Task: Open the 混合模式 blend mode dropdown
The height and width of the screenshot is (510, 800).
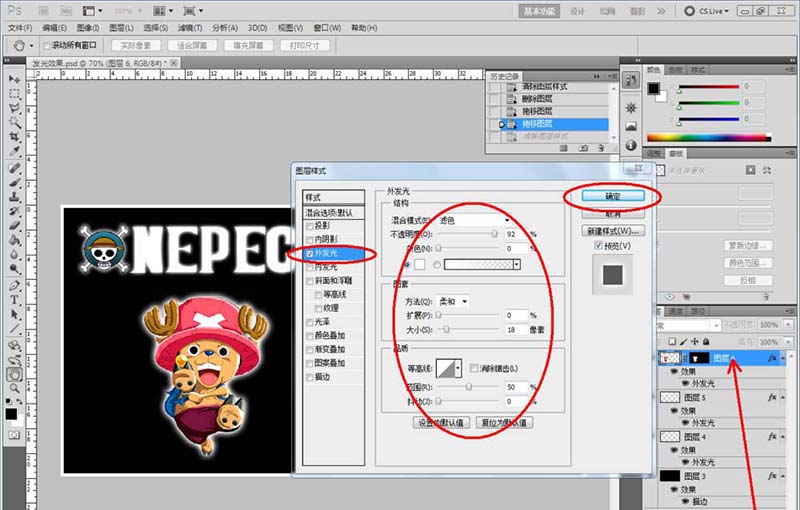Action: click(474, 220)
